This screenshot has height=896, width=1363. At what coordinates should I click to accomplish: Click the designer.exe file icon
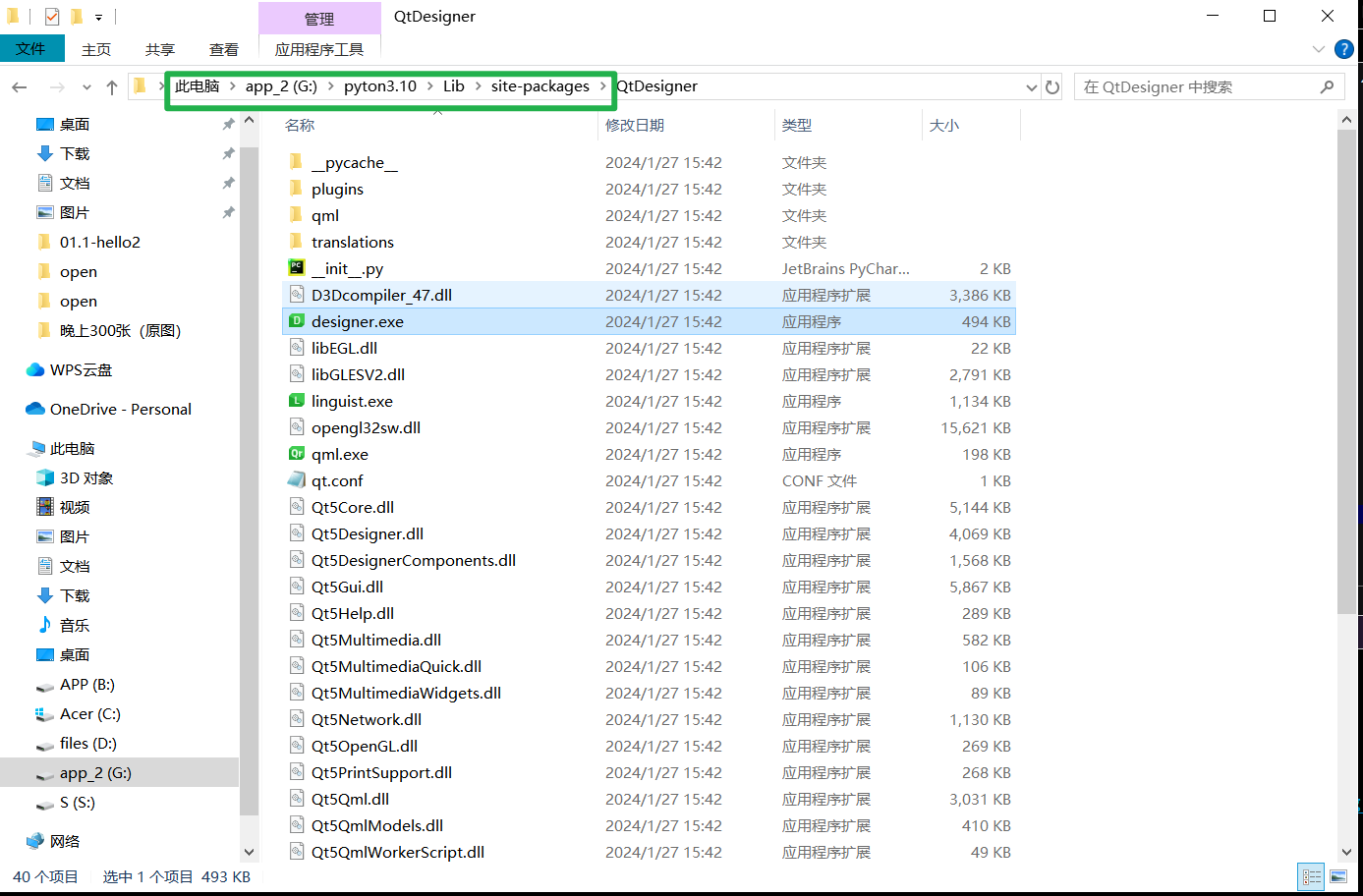coord(296,321)
